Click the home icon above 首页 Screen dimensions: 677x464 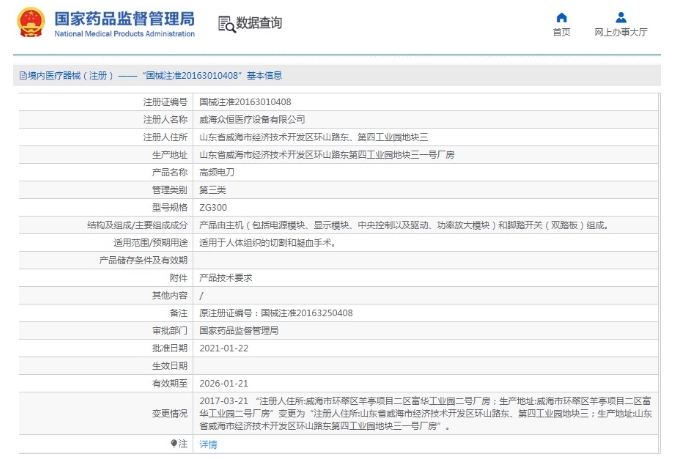561,17
